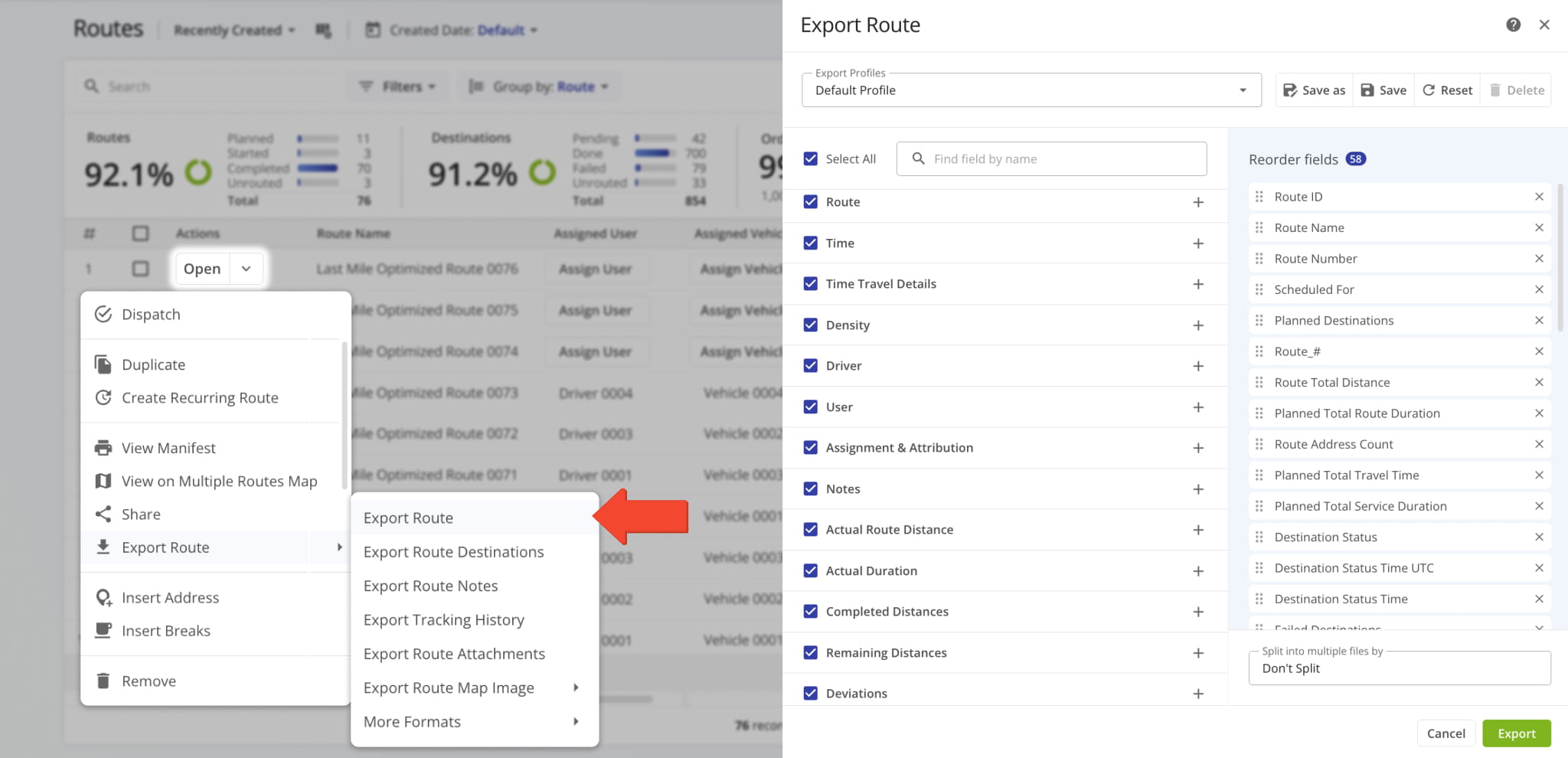The image size is (1568, 758).
Task: Remove Destination Status field with X
Action: click(1539, 537)
